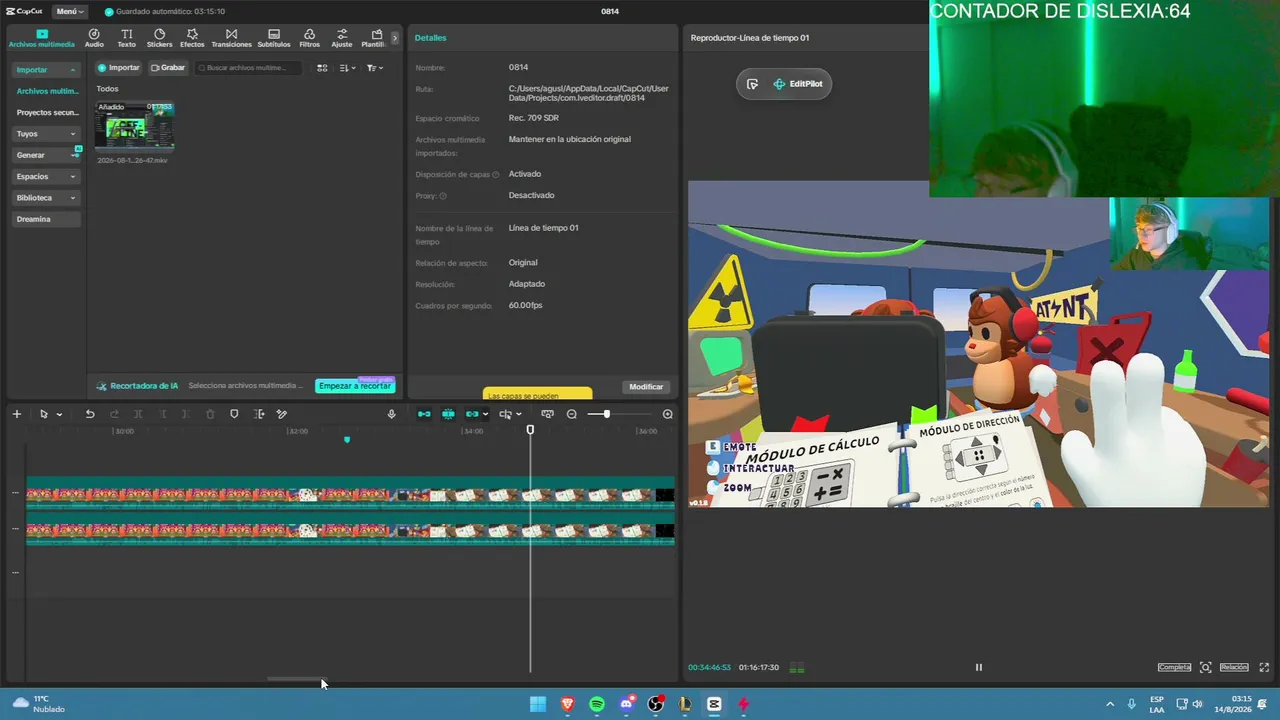The image size is (1280, 720).
Task: Show more panel tabs with the arrow
Action: [x=395, y=38]
